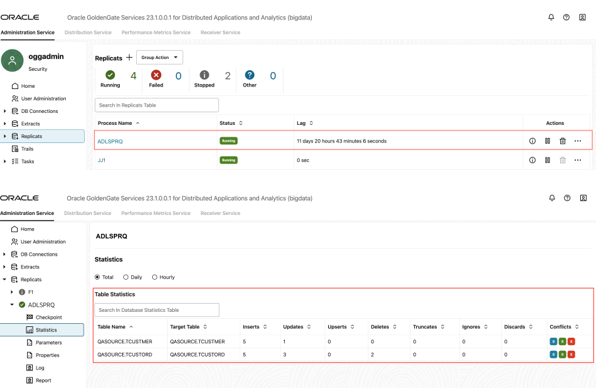Open details info icon in ADLSPRQ row
The width and height of the screenshot is (613, 388).
532,141
